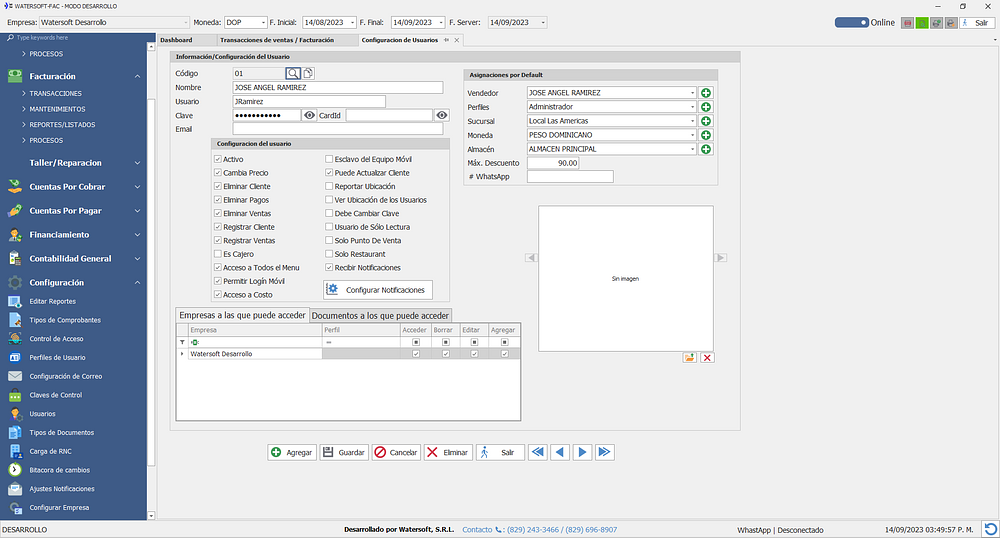Toggle the Es Cajero checkbox
Viewport: 1000px width, 538px height.
218,254
